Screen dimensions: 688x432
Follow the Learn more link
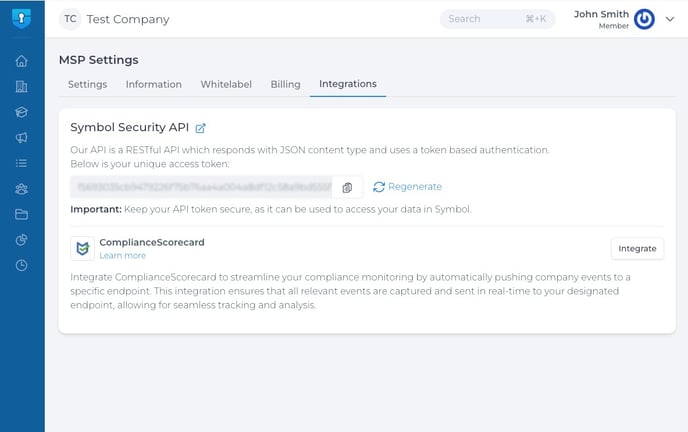122,256
